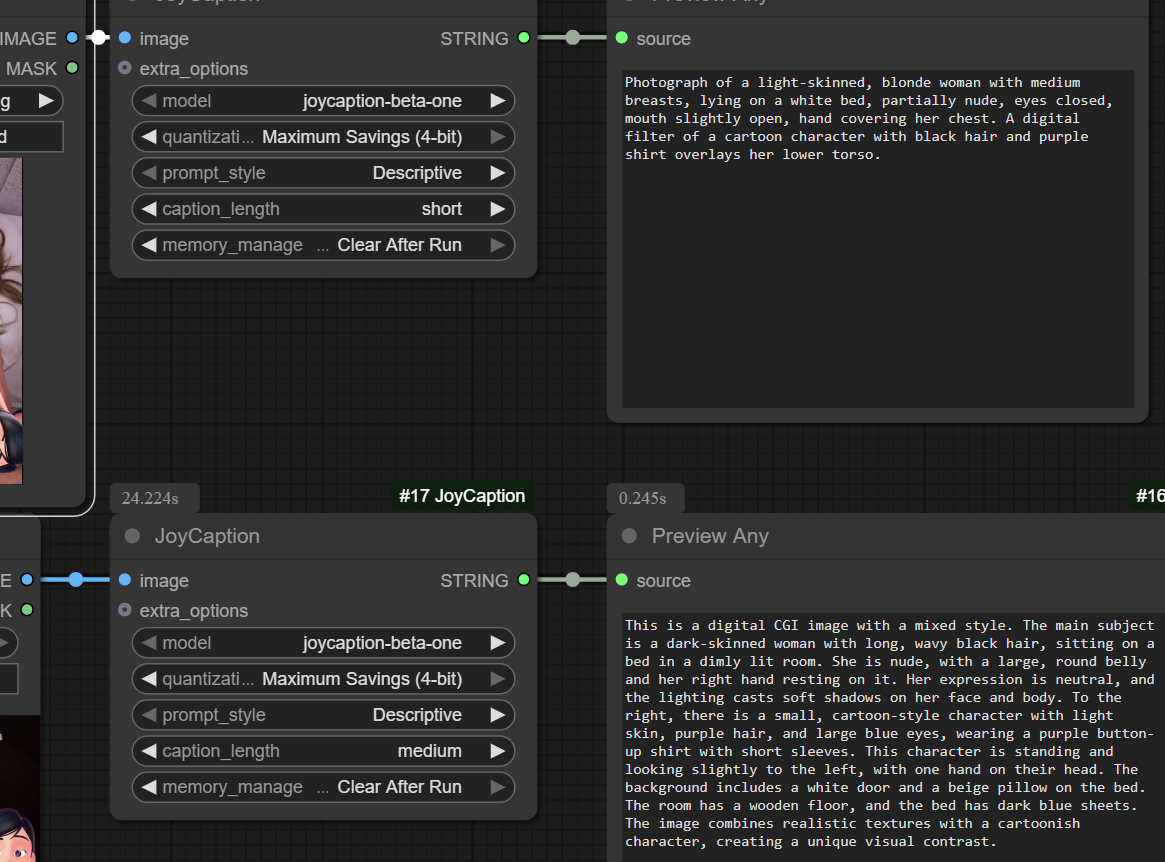Screen dimensions: 1165x862
Task: Click the #17 JoyCaption node badge
Action: 461,496
